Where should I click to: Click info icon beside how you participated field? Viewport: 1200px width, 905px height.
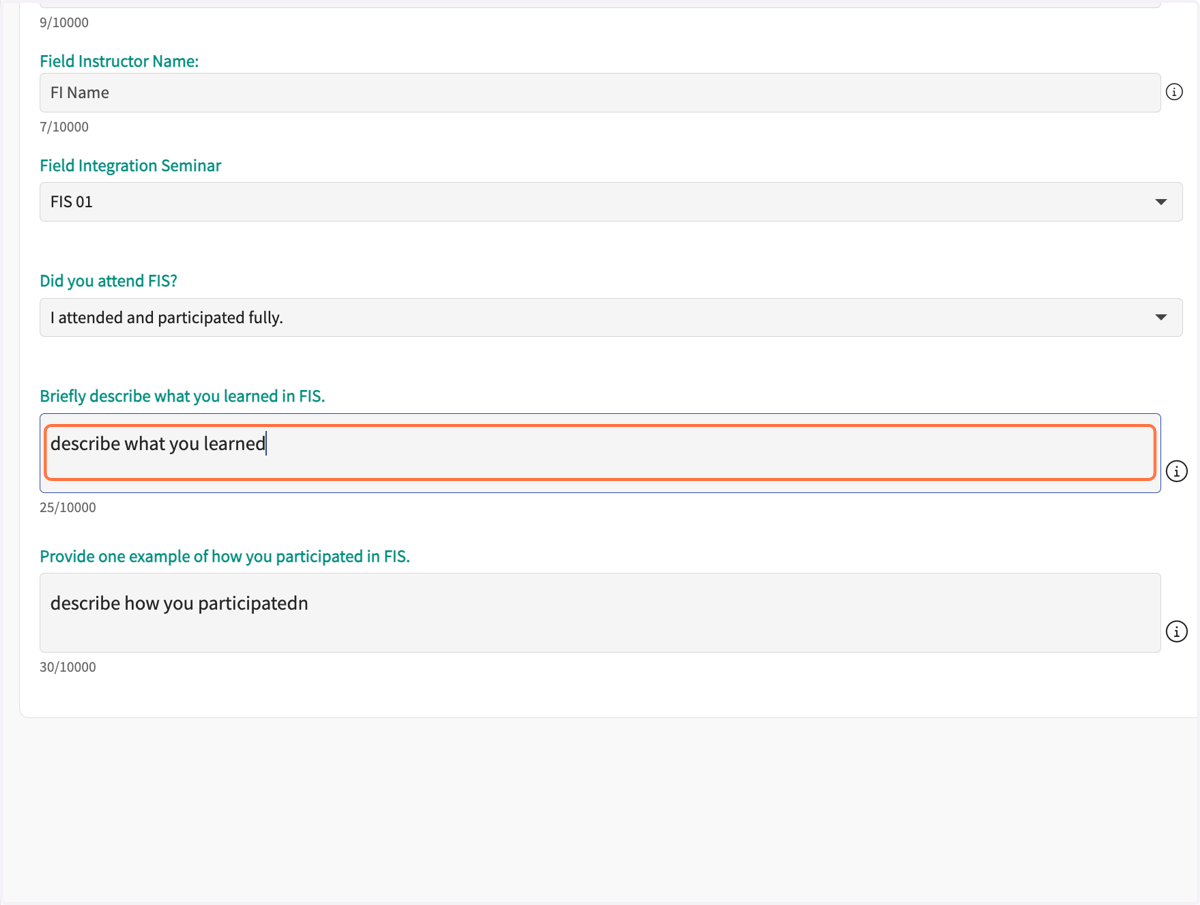[x=1177, y=631]
